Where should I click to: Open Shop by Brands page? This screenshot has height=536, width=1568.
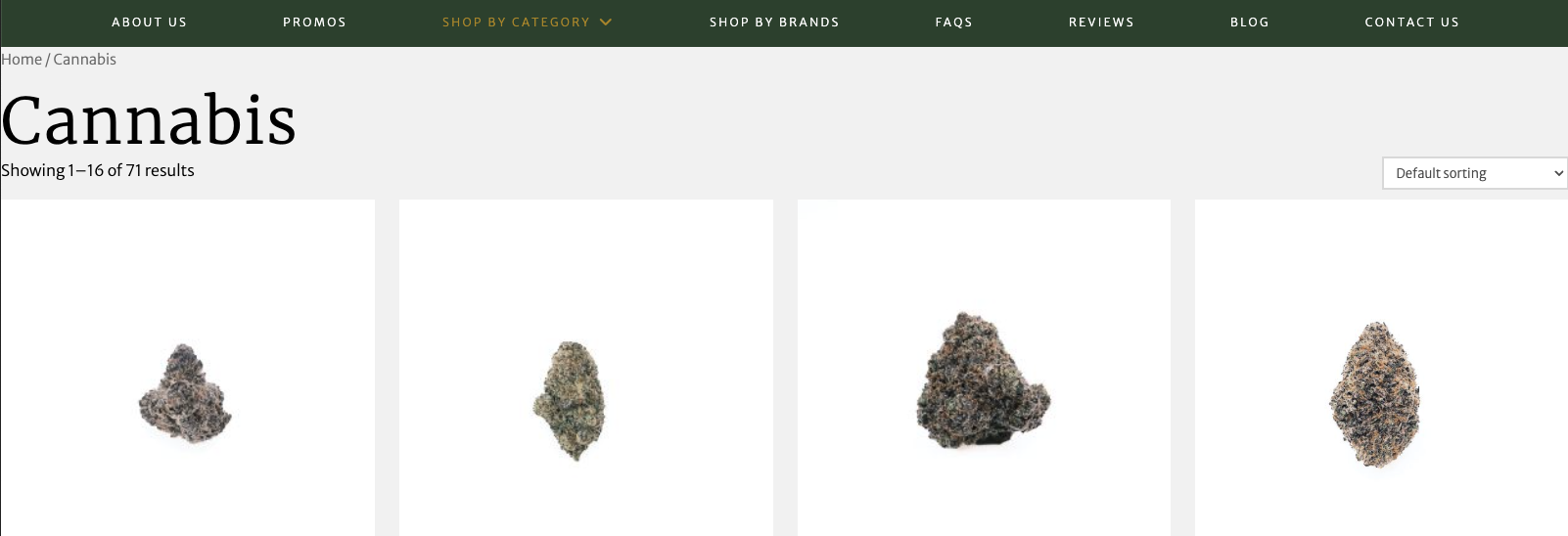[774, 22]
